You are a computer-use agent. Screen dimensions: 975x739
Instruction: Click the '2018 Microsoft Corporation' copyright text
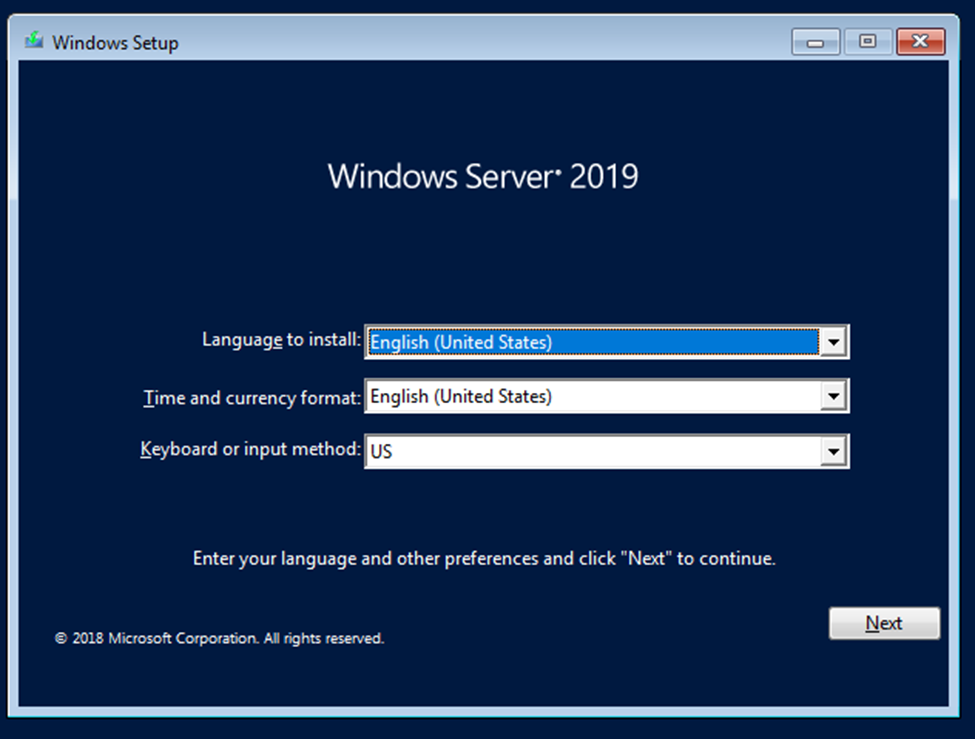(x=219, y=638)
